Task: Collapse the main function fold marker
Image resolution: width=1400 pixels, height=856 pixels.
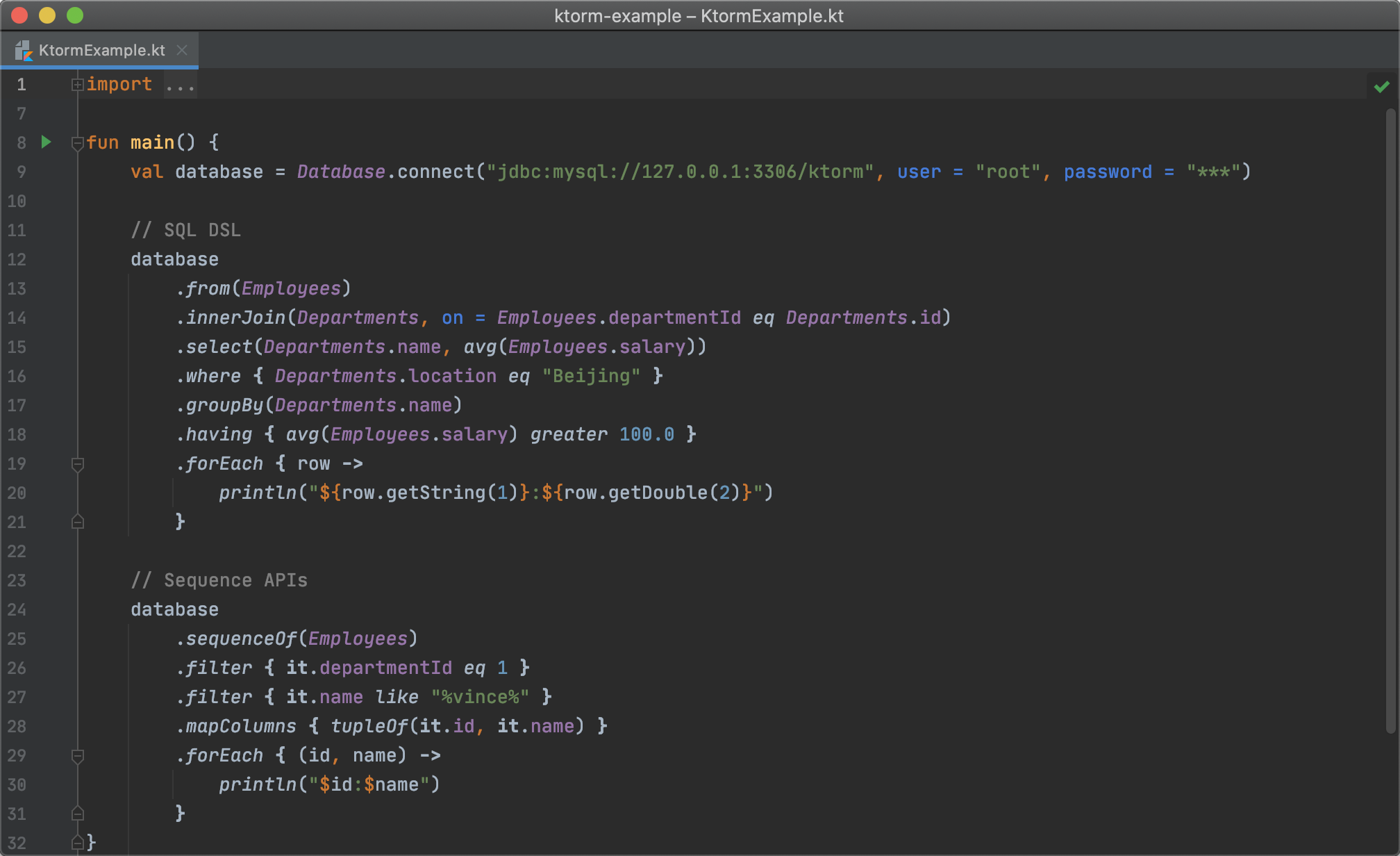Action: 77,143
